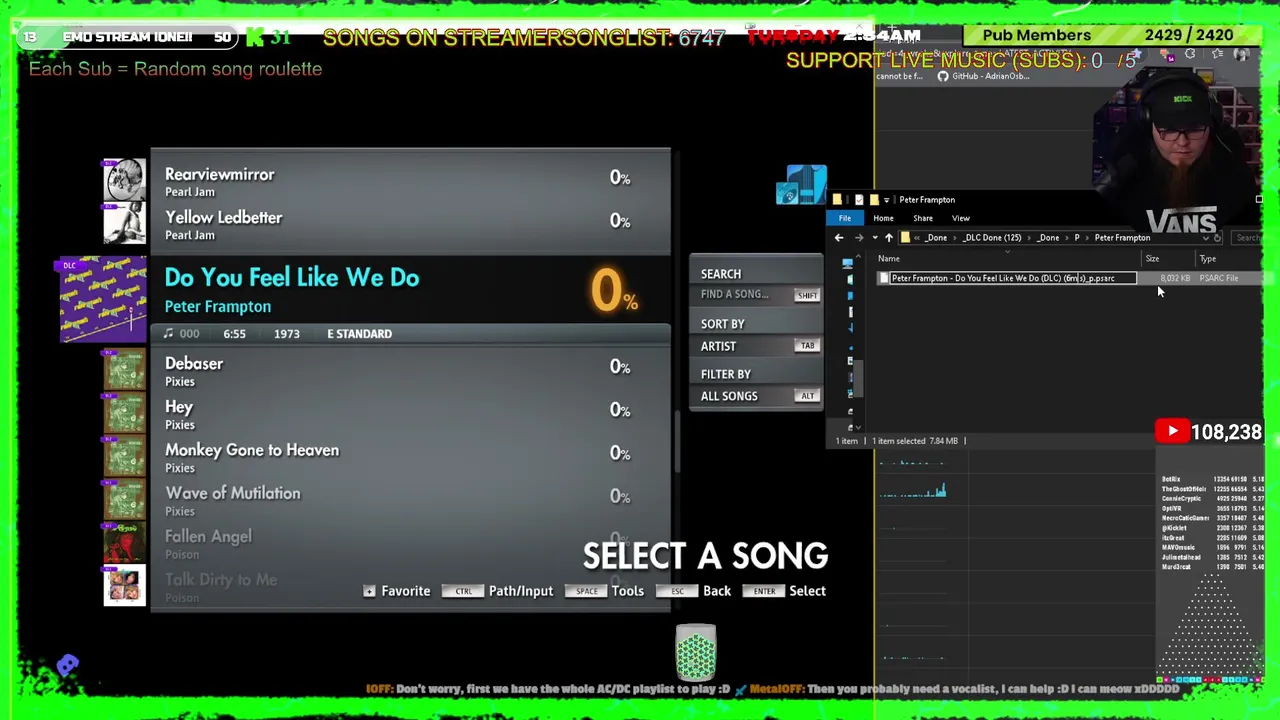Sort files by the Size column
1280x720 pixels.
(1152, 259)
